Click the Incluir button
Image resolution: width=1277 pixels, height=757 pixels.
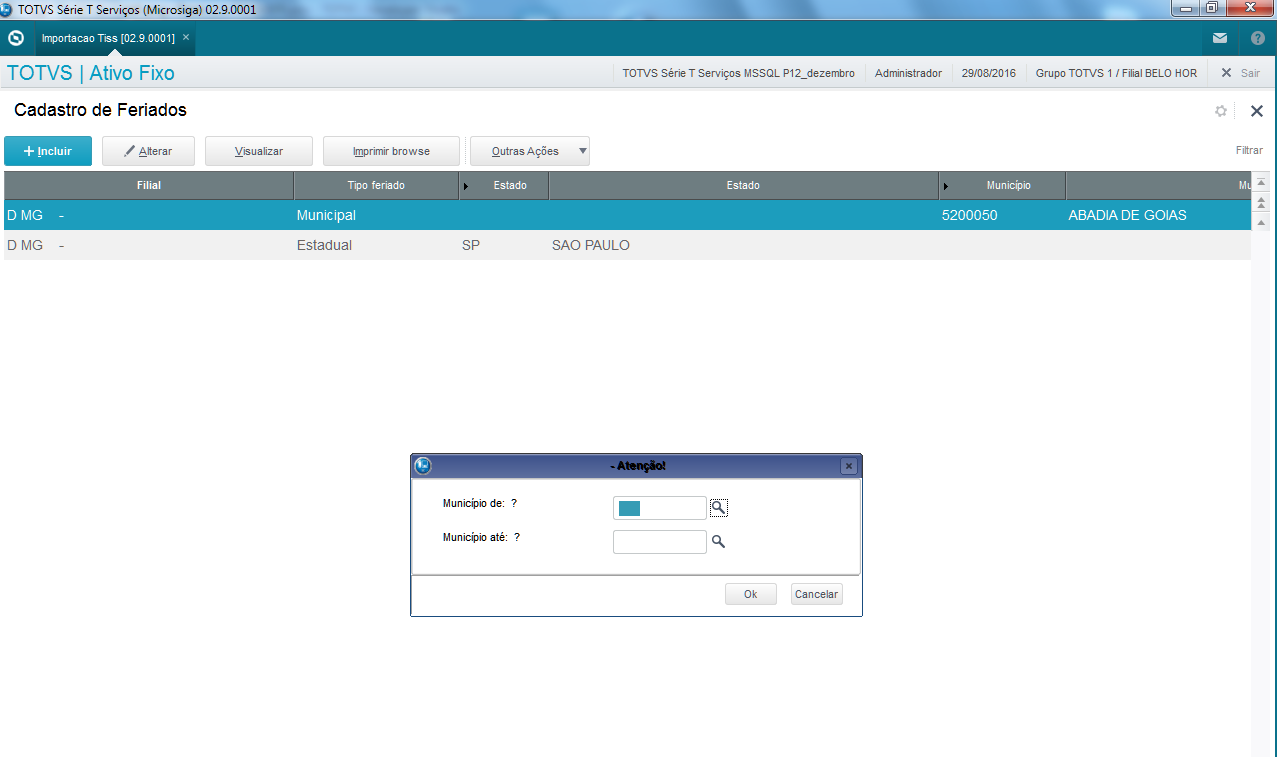coord(48,151)
